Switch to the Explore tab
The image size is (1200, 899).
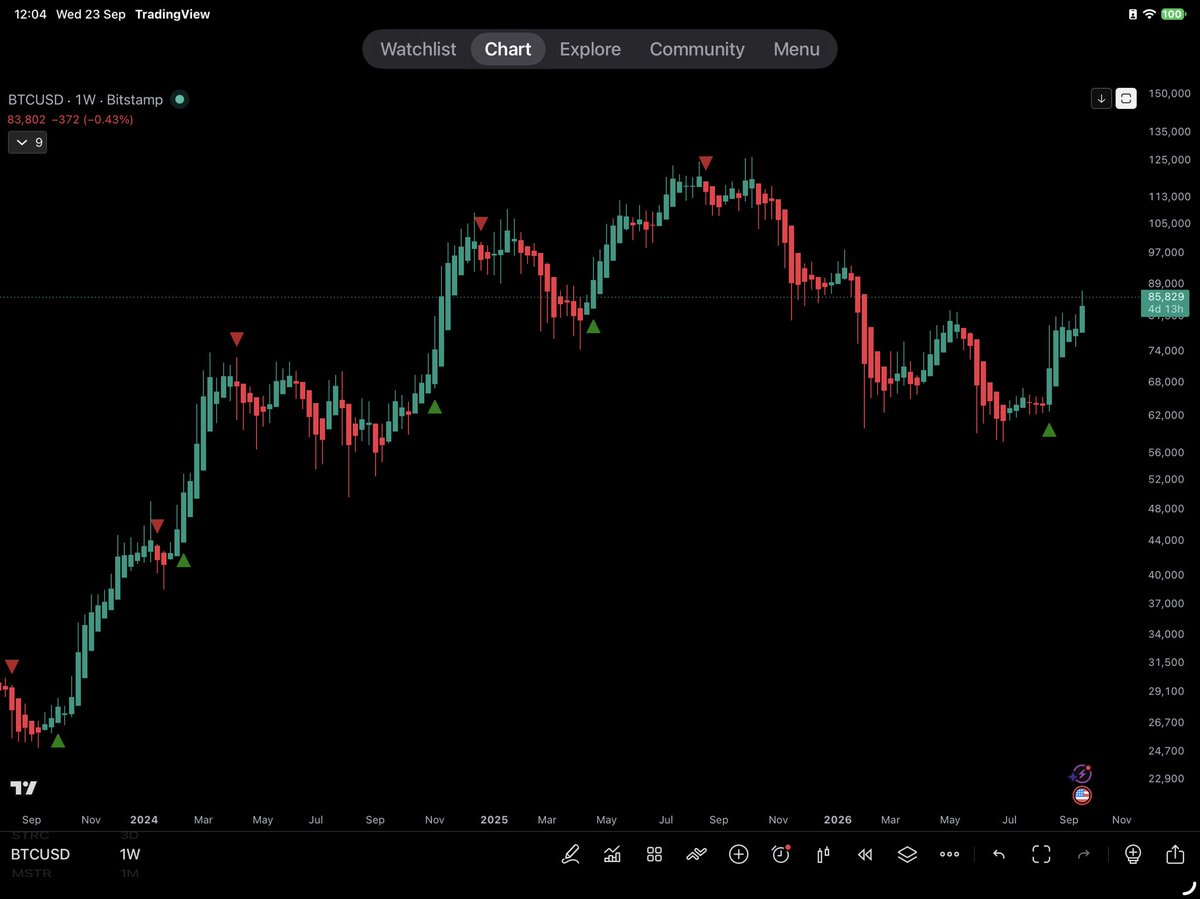590,49
